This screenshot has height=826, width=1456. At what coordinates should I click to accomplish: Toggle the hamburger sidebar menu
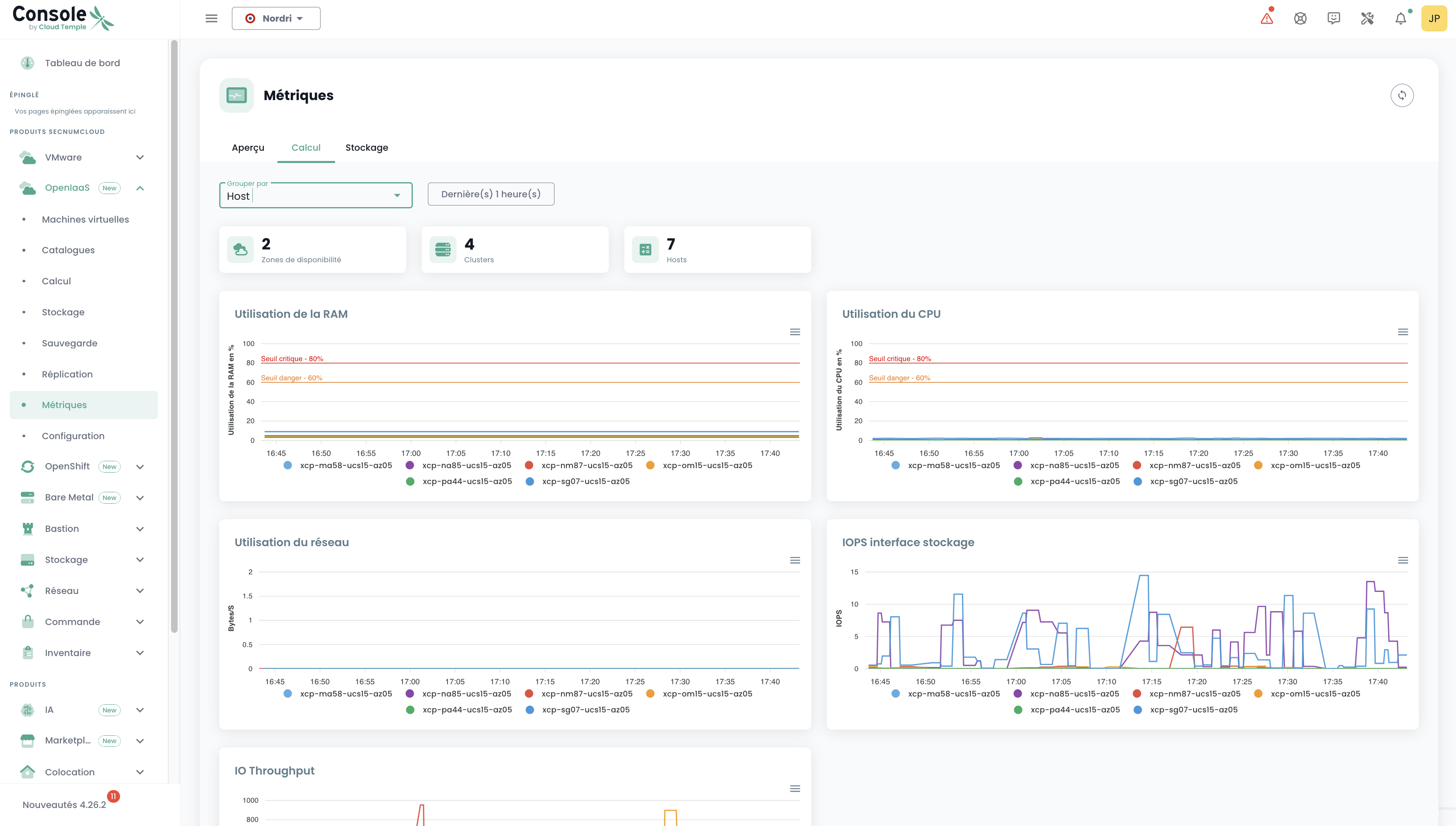coord(211,19)
